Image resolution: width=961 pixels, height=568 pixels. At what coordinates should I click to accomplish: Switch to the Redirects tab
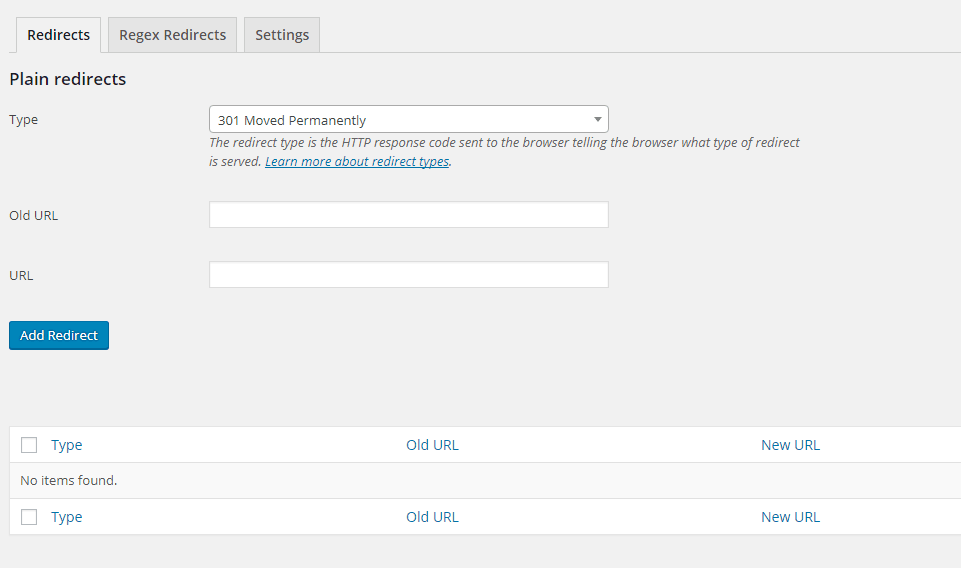point(59,35)
